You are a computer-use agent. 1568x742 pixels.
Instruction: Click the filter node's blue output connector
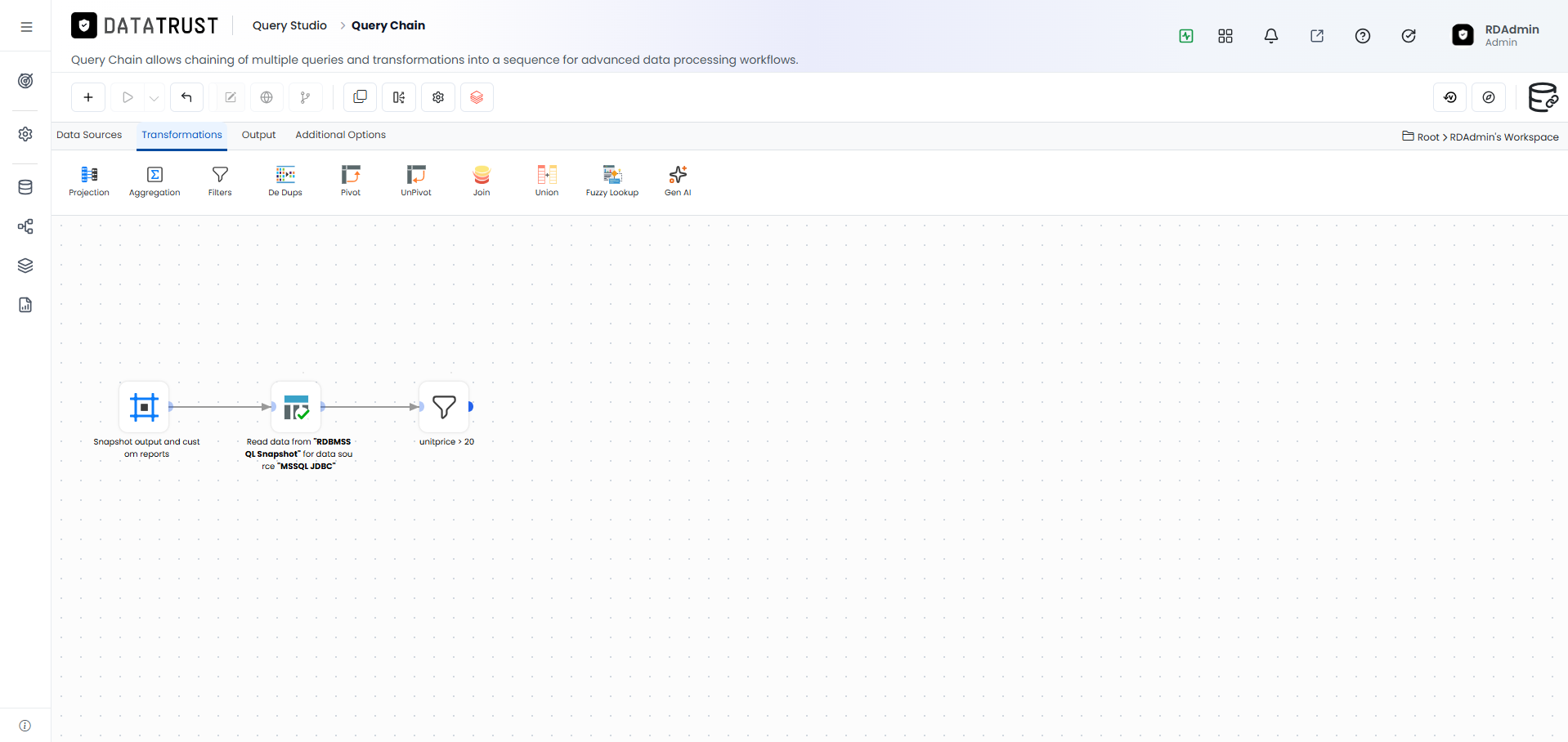pyautogui.click(x=471, y=406)
